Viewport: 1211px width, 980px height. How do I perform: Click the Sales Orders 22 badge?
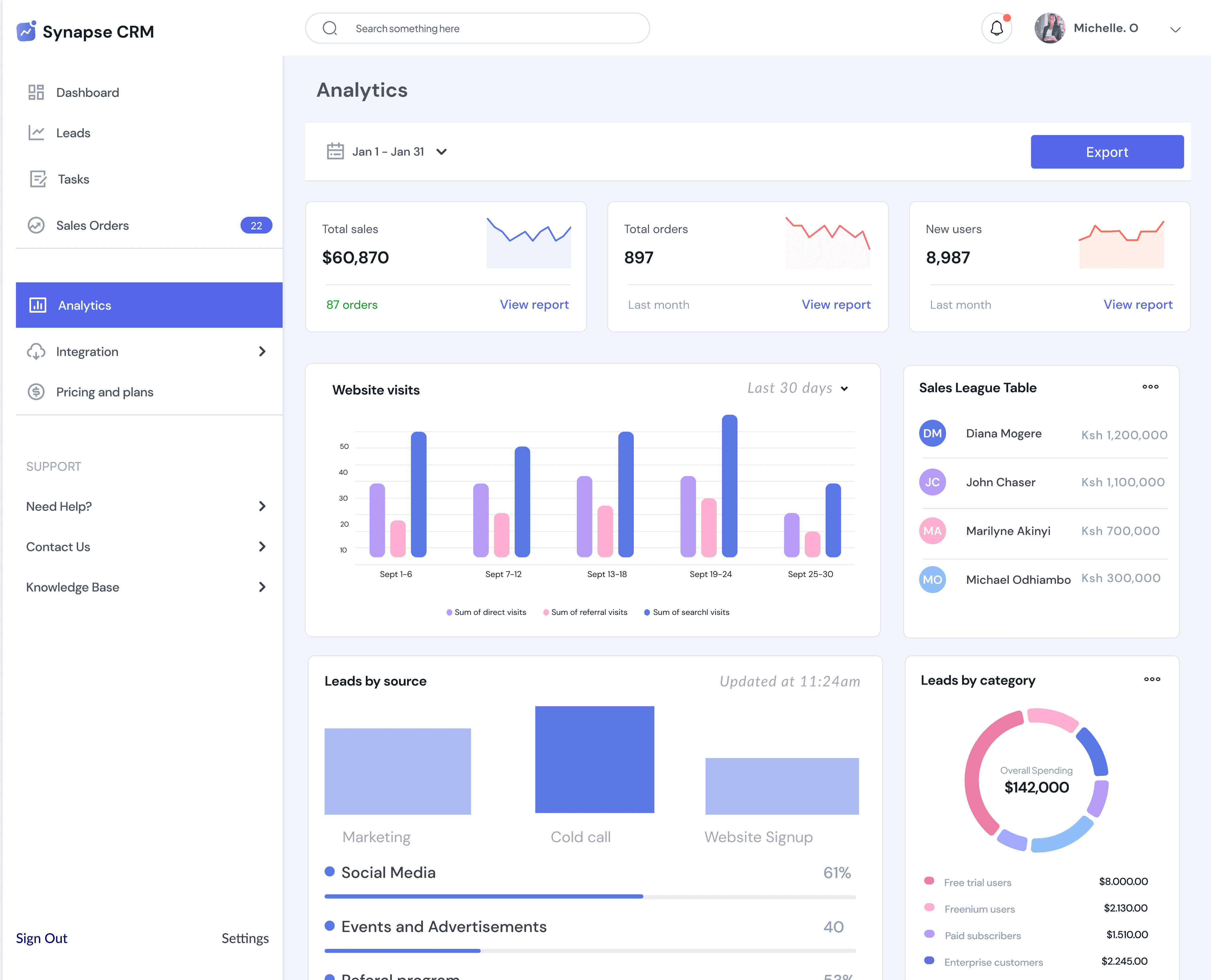click(256, 225)
